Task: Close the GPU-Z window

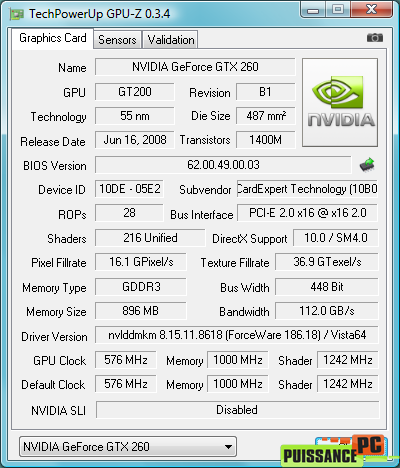Action: [371, 10]
